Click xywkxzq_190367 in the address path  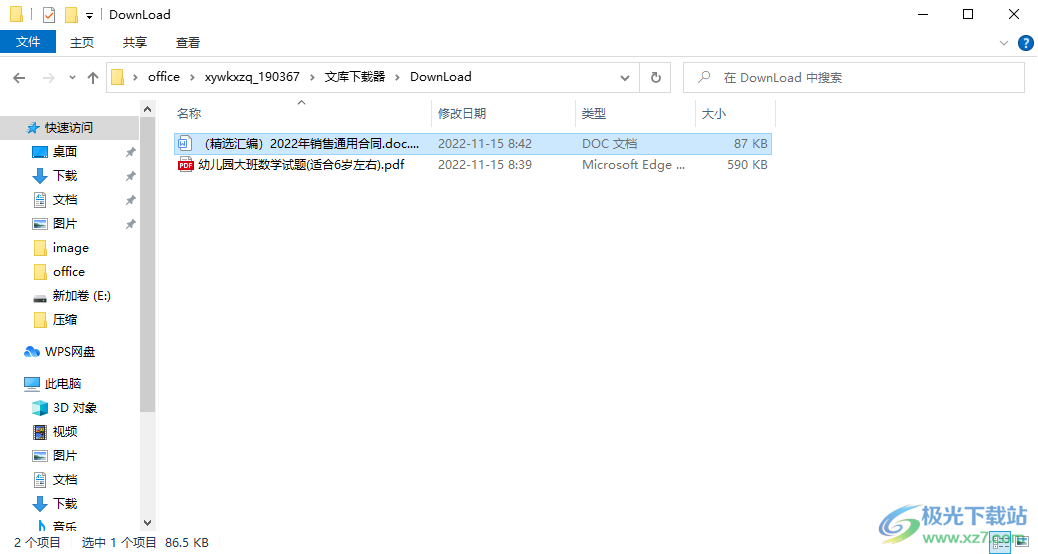[x=252, y=77]
